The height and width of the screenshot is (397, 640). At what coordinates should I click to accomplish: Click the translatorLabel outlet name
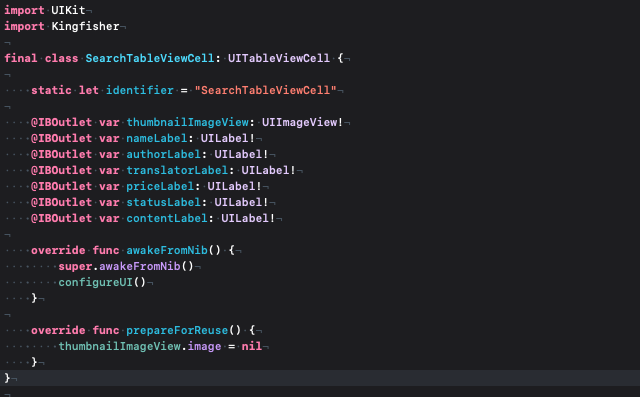coord(177,170)
